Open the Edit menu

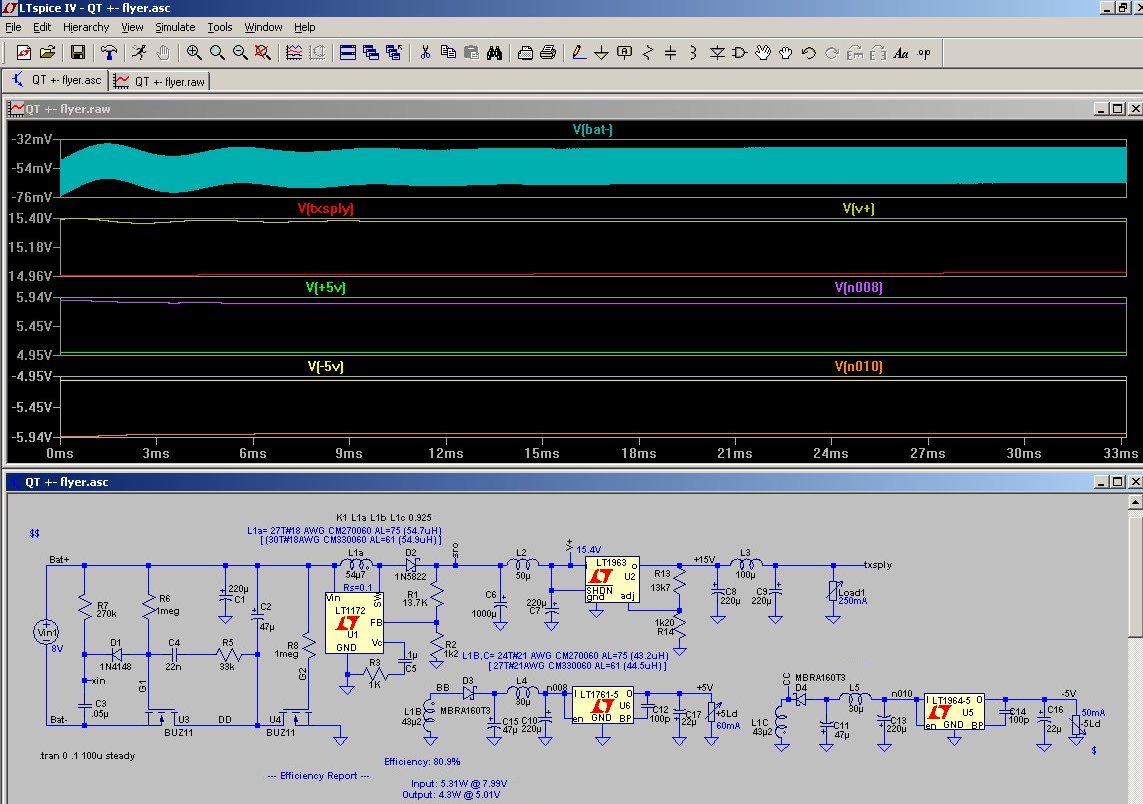click(42, 27)
